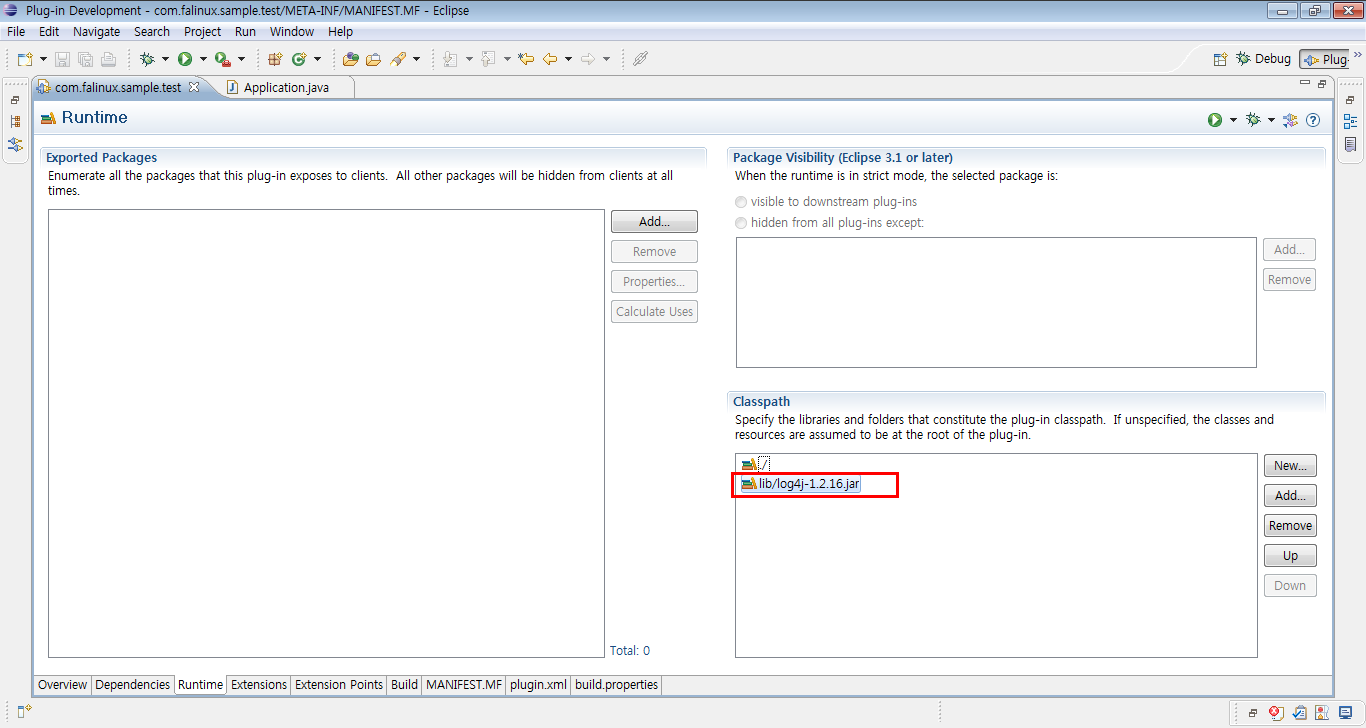The width and height of the screenshot is (1366, 728).
Task: Click the Open Task folder icon
Action: pos(373,59)
